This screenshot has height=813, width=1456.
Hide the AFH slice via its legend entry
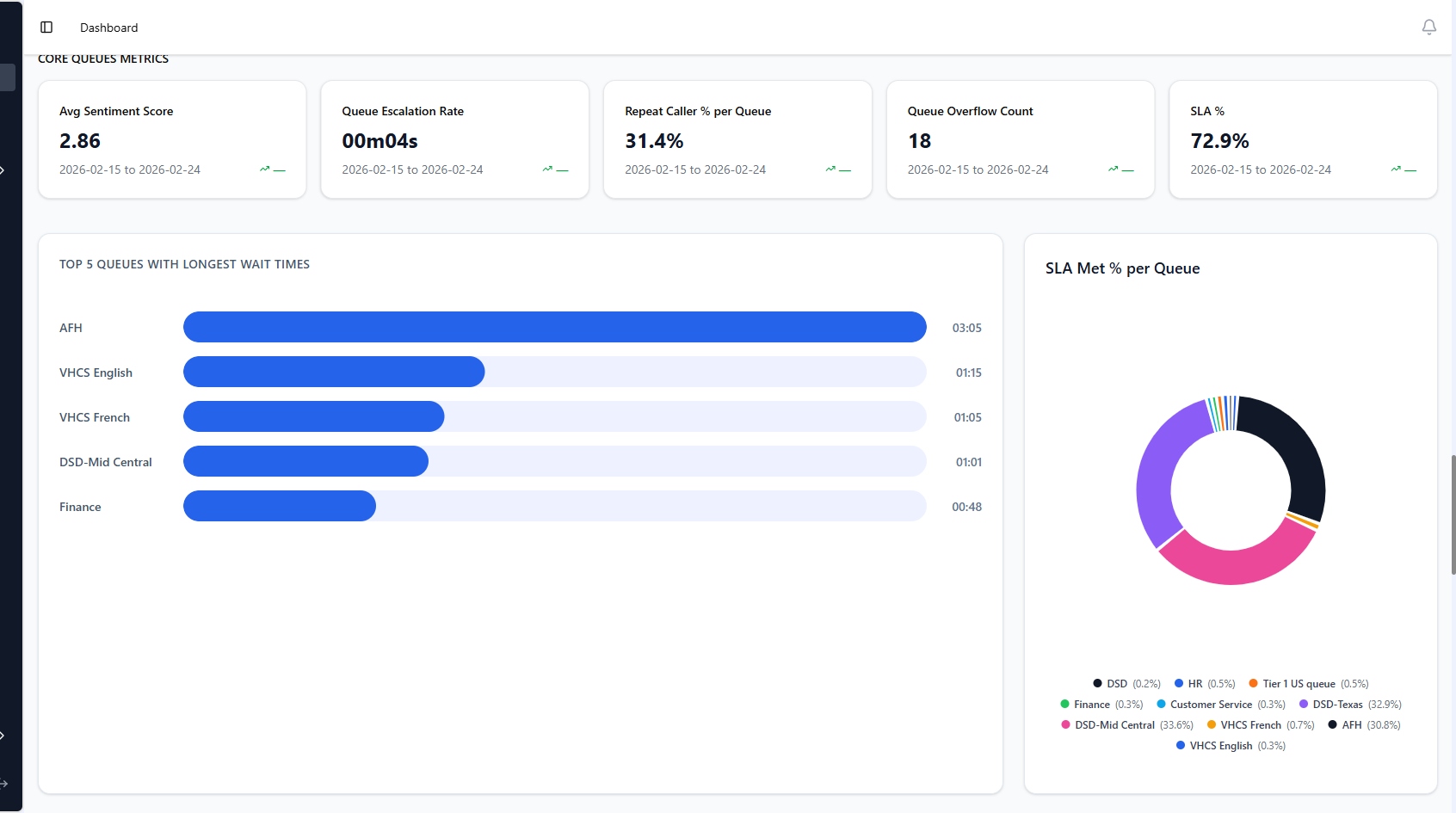[x=1351, y=724]
